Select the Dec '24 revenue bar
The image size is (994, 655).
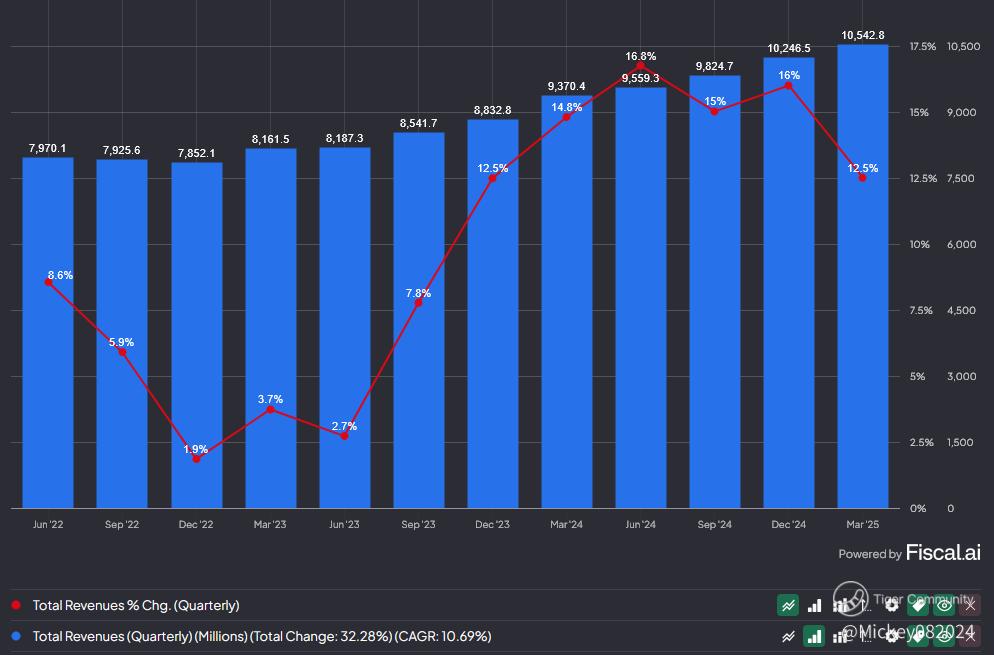789,283
